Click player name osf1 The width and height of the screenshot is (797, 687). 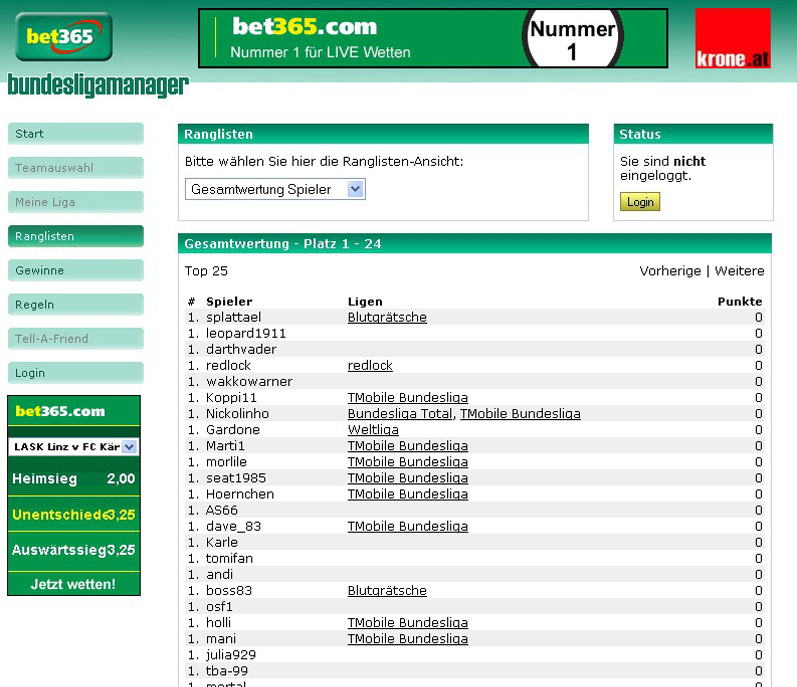click(219, 607)
